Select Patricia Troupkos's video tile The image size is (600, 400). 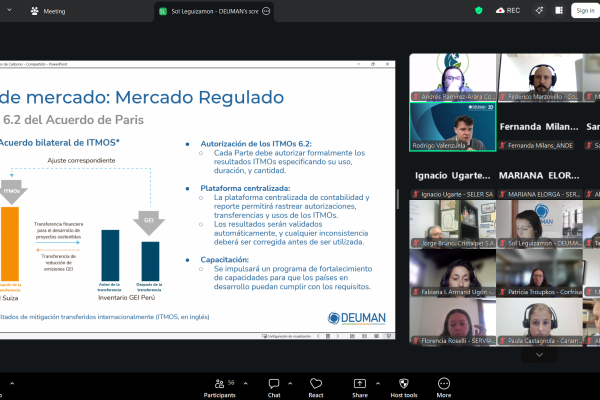click(540, 273)
